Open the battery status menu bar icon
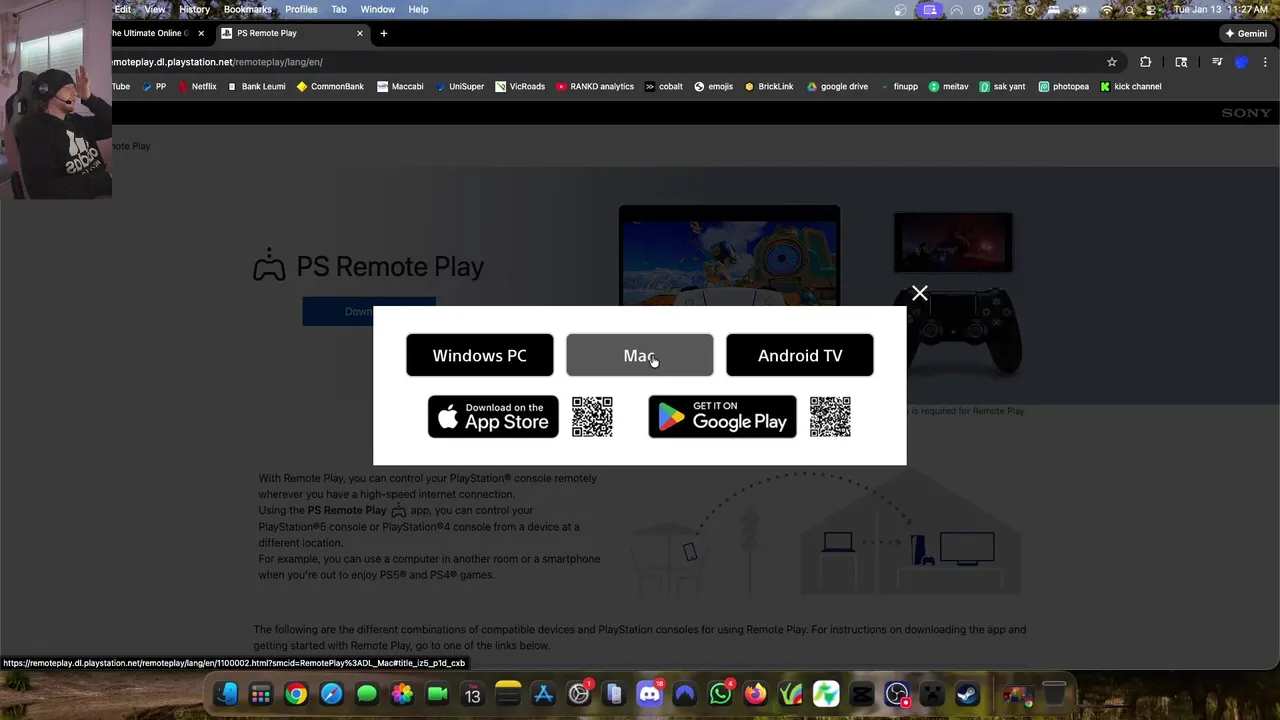The image size is (1280, 720). click(x=1080, y=10)
